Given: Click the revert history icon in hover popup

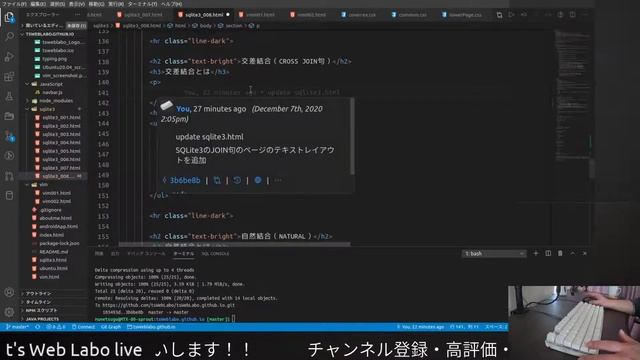Looking at the screenshot, I should click(237, 180).
